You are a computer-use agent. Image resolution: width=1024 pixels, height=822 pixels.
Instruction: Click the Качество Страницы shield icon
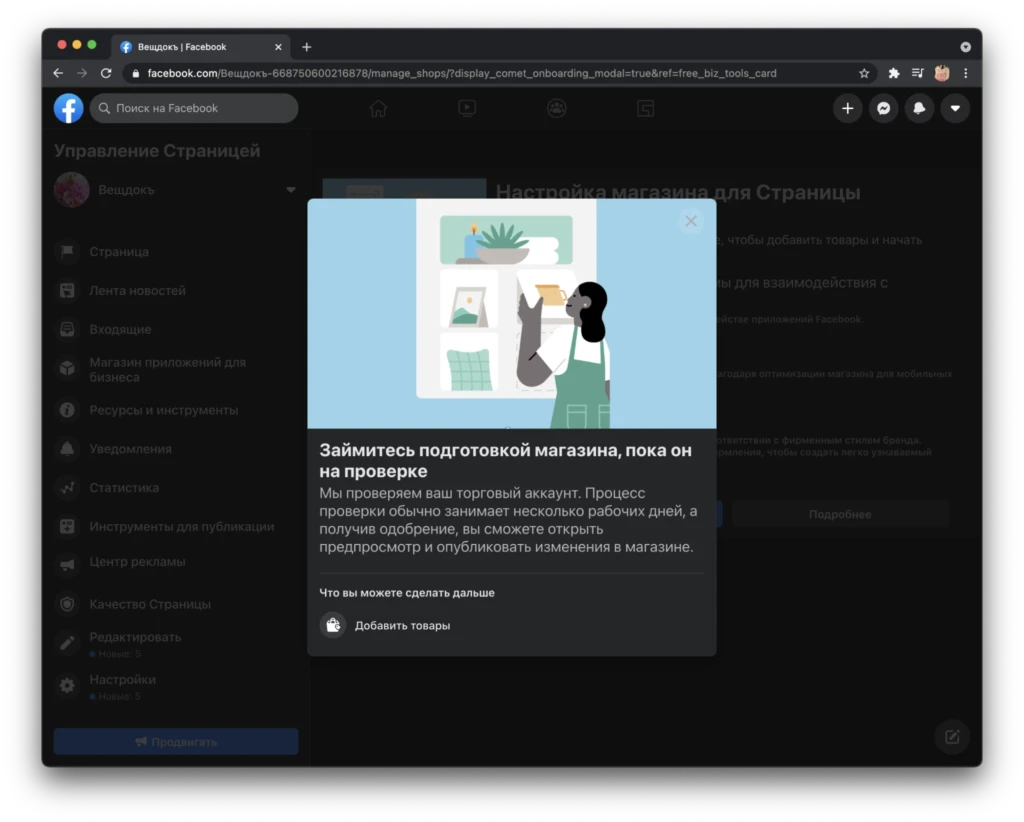click(67, 605)
